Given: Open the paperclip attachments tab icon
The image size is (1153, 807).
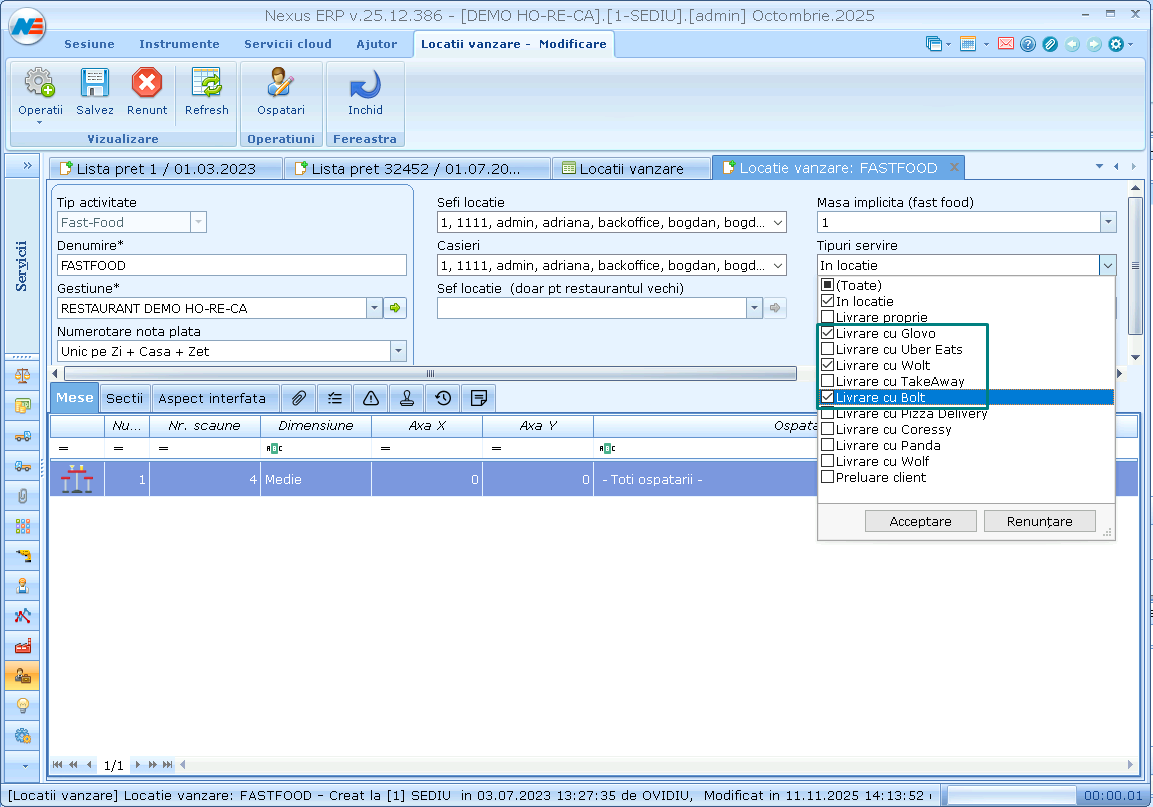Looking at the screenshot, I should (299, 398).
